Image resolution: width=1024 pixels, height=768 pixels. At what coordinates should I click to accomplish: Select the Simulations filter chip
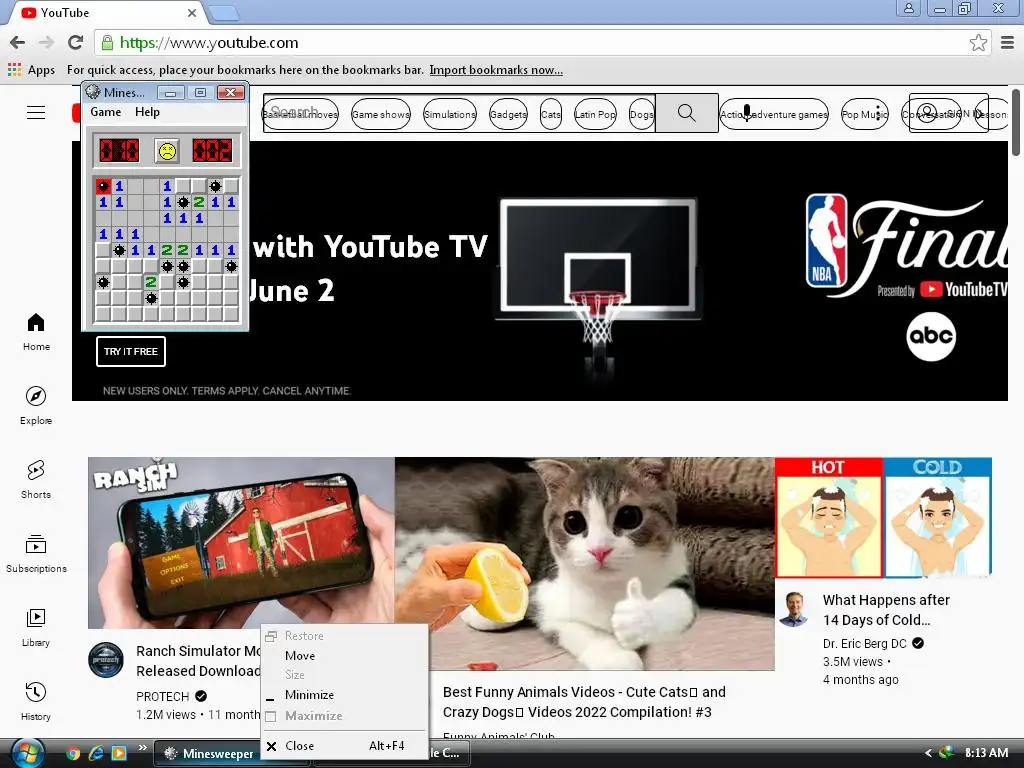(450, 114)
